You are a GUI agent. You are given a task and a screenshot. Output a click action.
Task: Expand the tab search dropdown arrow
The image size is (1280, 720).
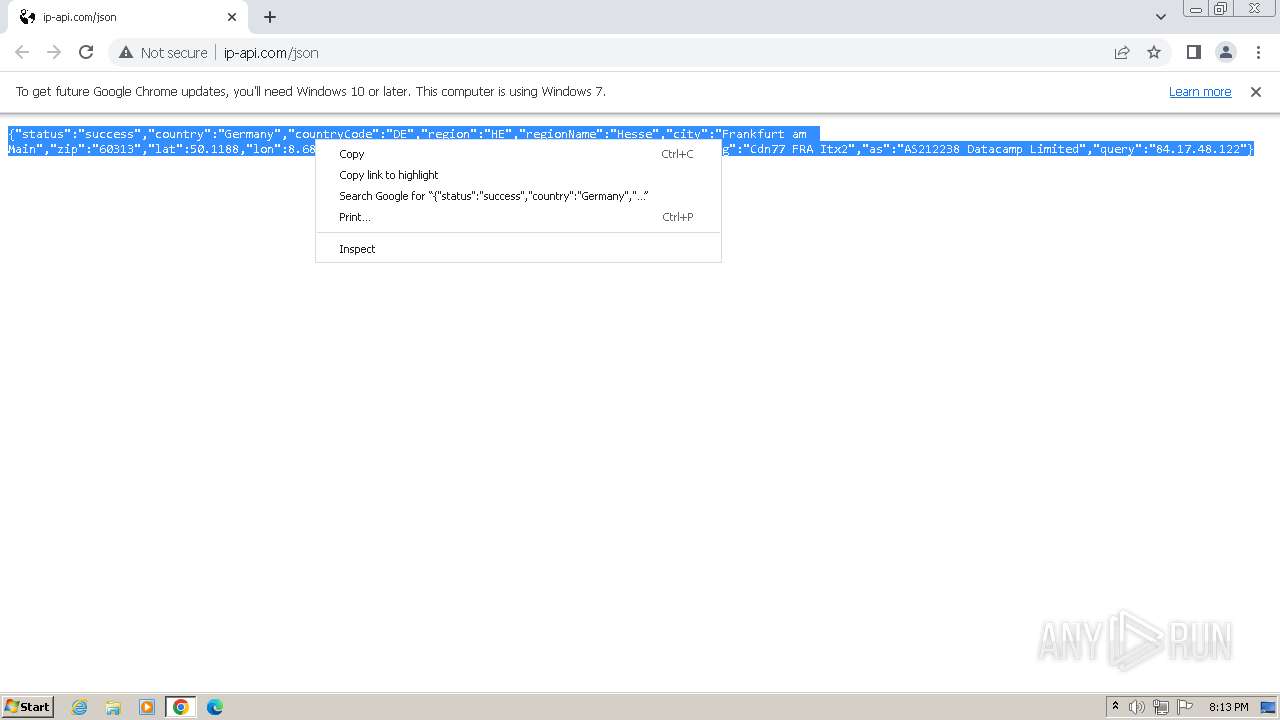[1161, 17]
